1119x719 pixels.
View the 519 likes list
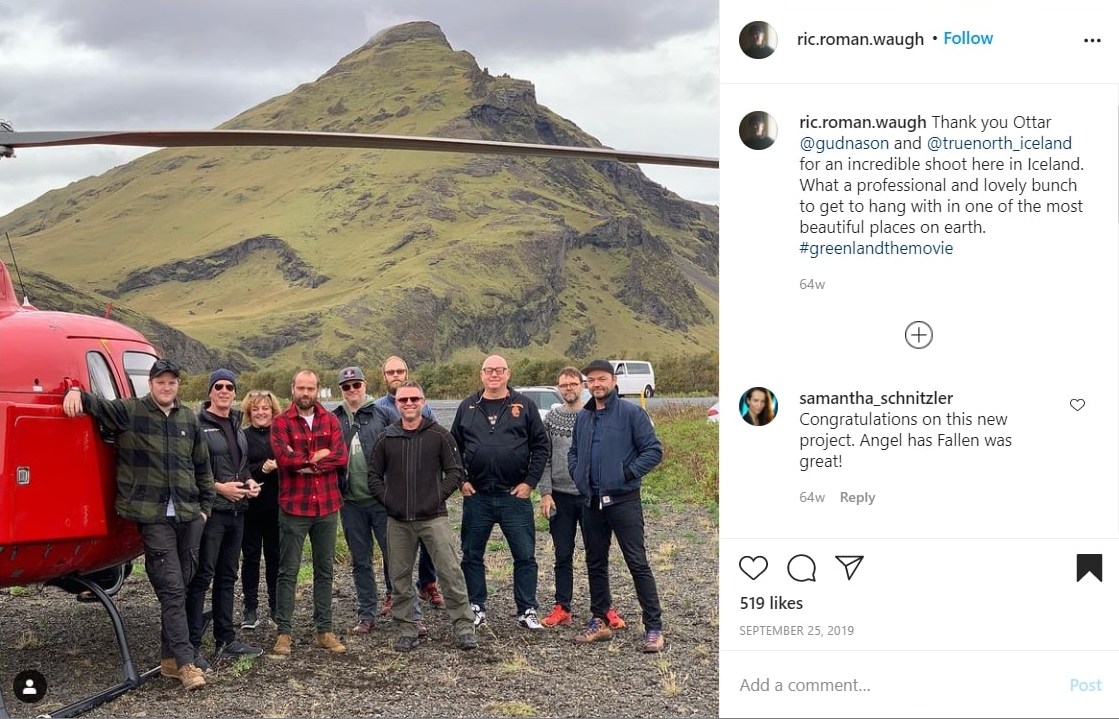point(771,603)
